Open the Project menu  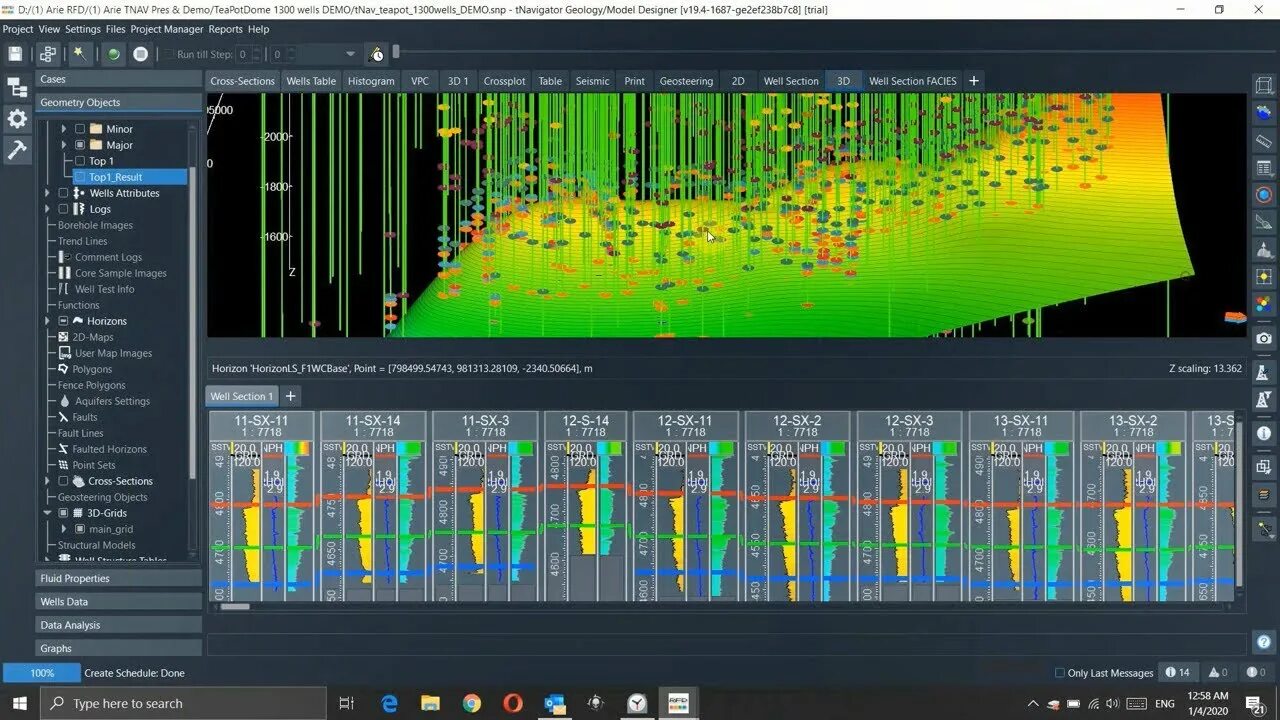pos(18,29)
